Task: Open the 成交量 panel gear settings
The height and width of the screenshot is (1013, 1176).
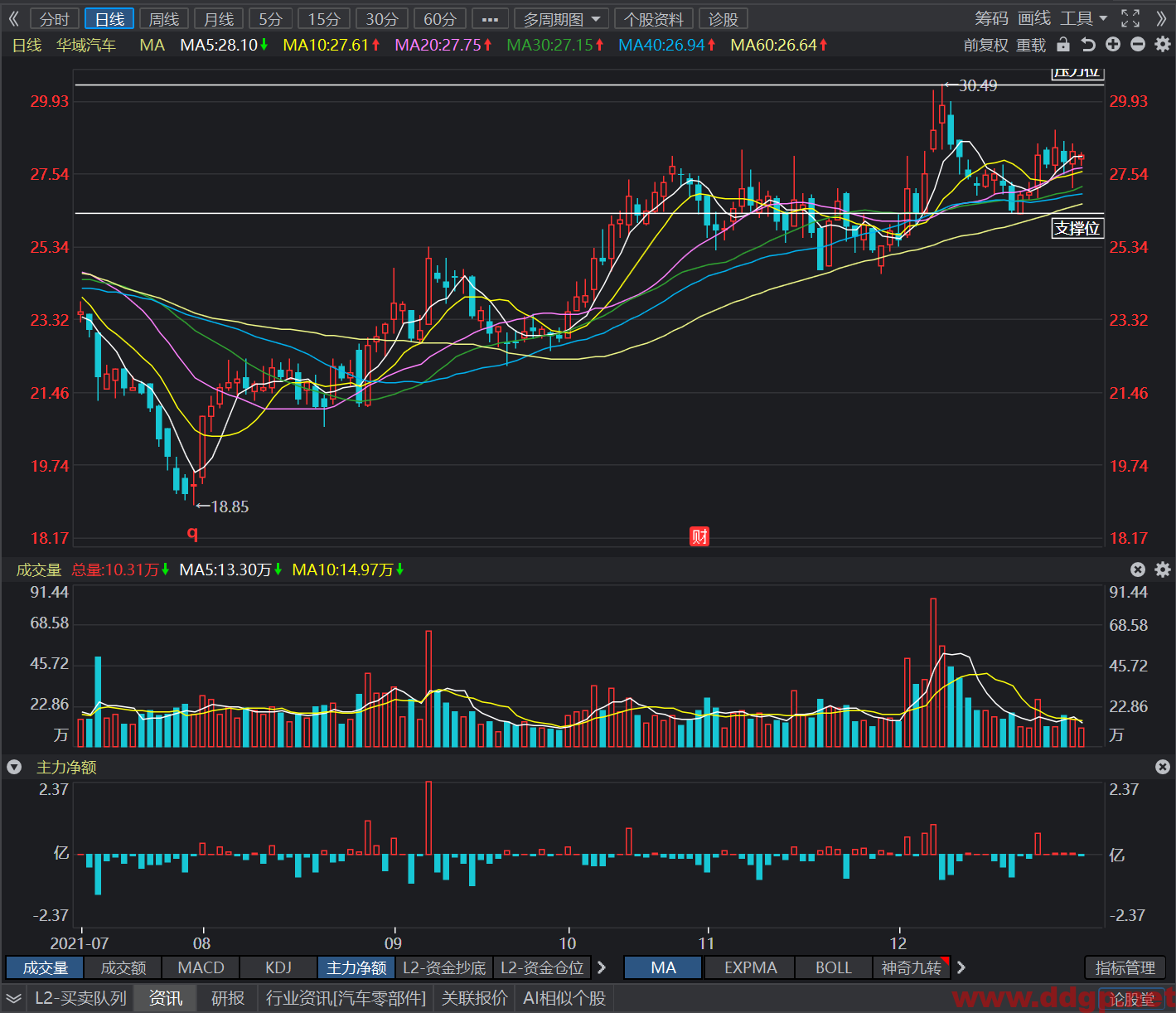Action: click(1163, 570)
